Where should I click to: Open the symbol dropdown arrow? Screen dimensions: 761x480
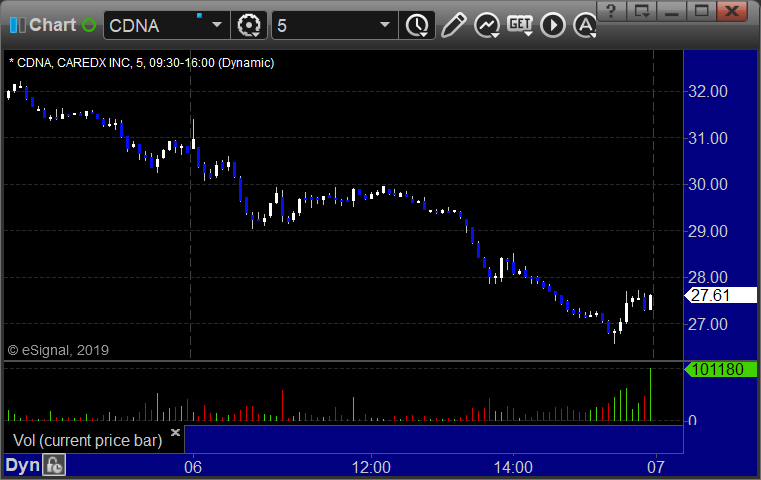click(217, 25)
